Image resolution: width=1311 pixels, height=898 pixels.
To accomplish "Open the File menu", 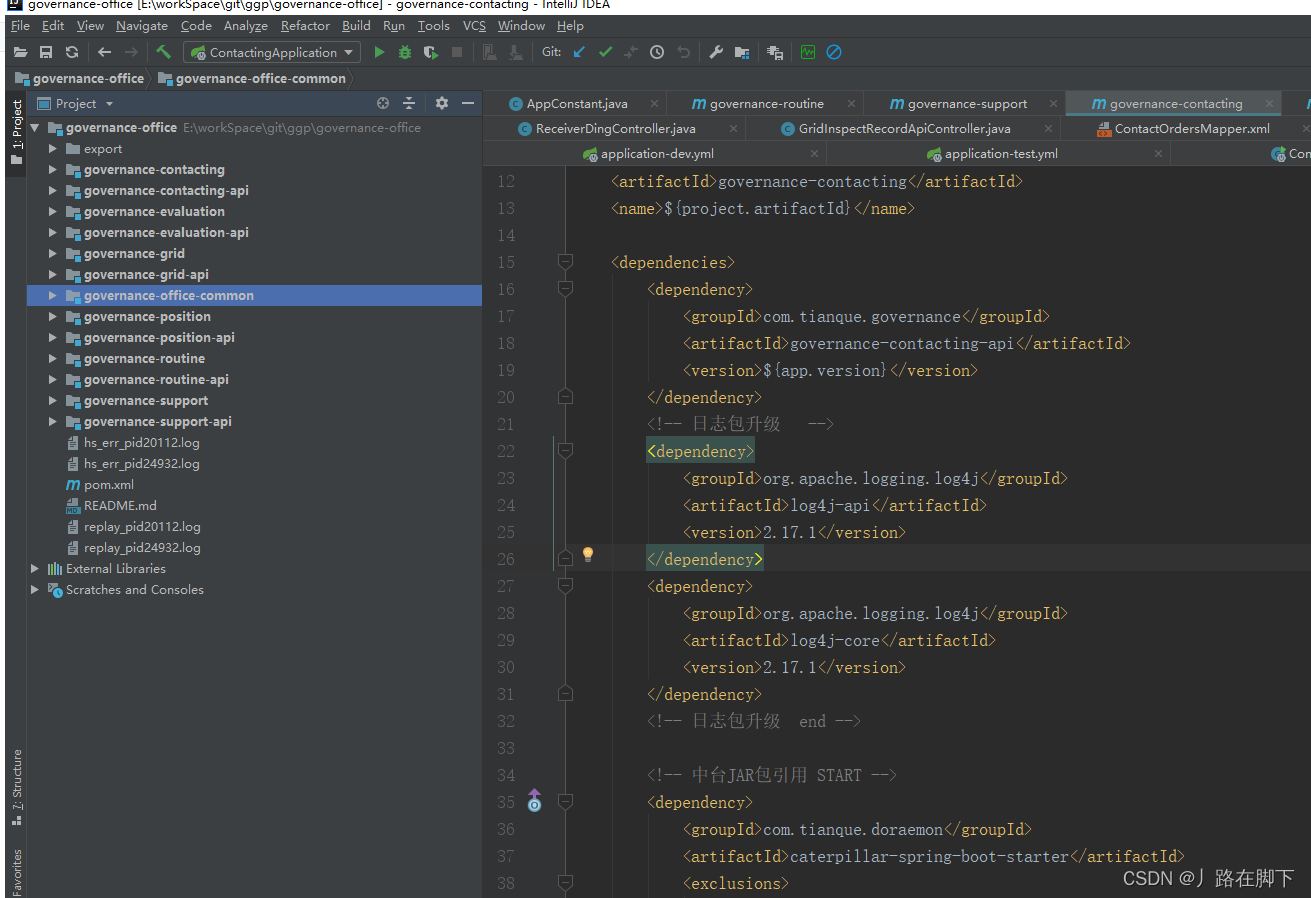I will pyautogui.click(x=20, y=26).
